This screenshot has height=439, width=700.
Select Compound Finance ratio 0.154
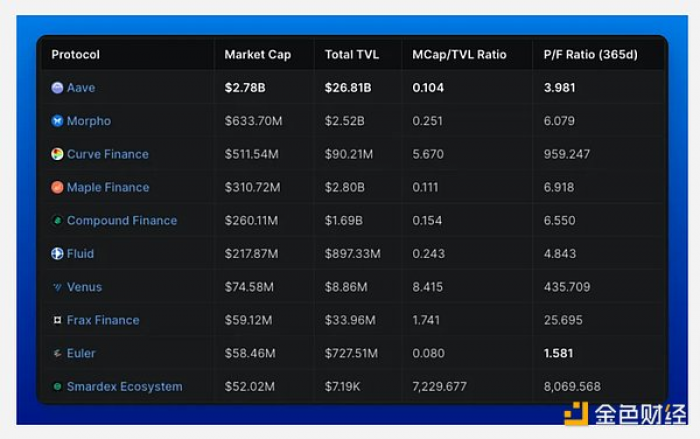coord(427,220)
